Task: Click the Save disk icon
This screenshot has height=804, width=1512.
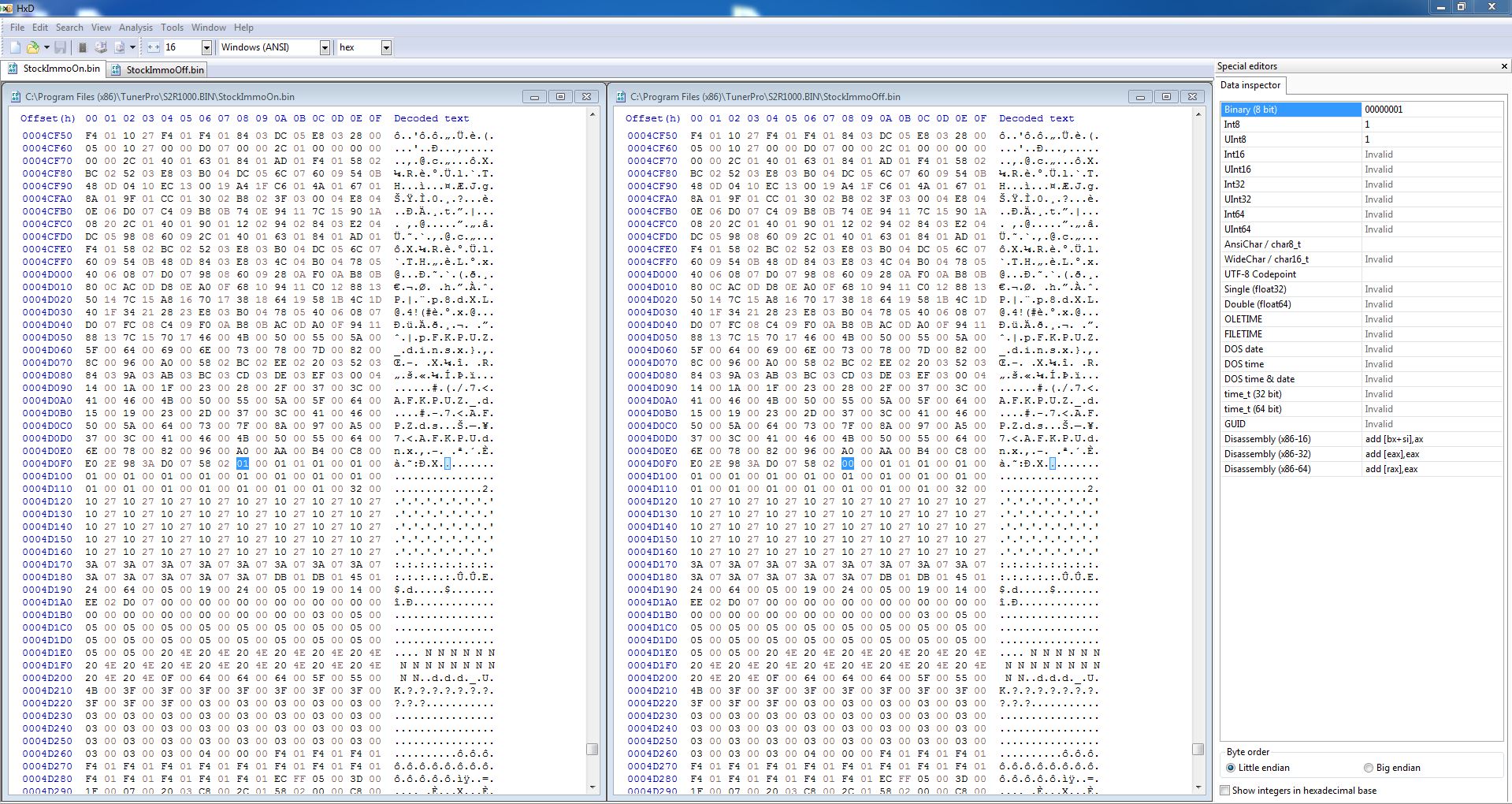Action: pyautogui.click(x=61, y=47)
